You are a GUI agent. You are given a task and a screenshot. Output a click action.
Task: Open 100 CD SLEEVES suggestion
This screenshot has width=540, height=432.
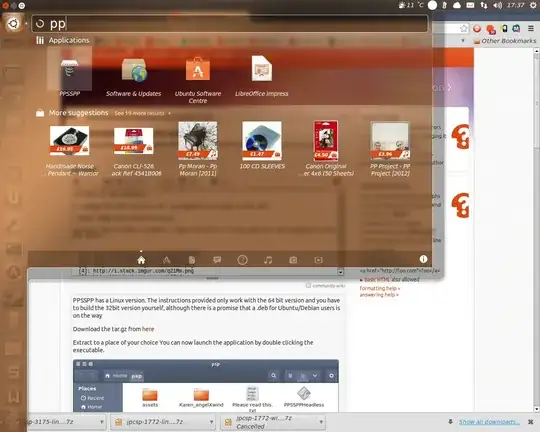[262, 146]
